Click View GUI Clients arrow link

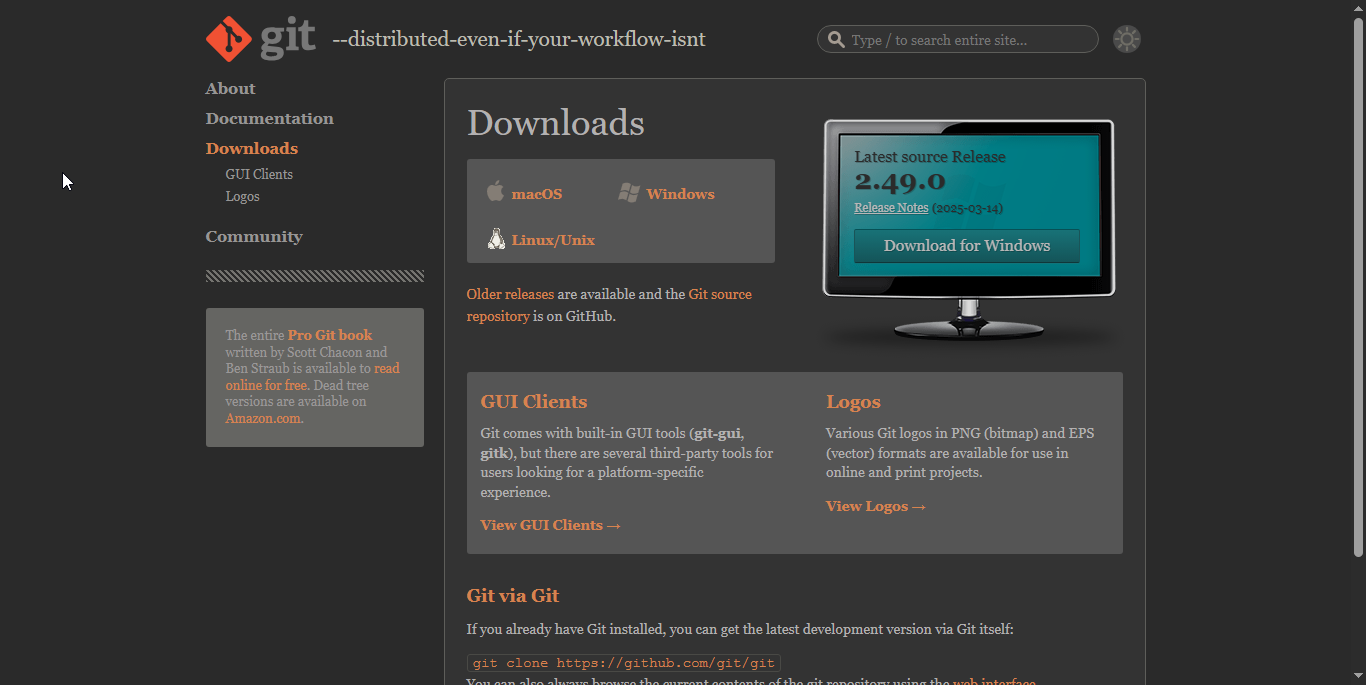pyautogui.click(x=550, y=526)
